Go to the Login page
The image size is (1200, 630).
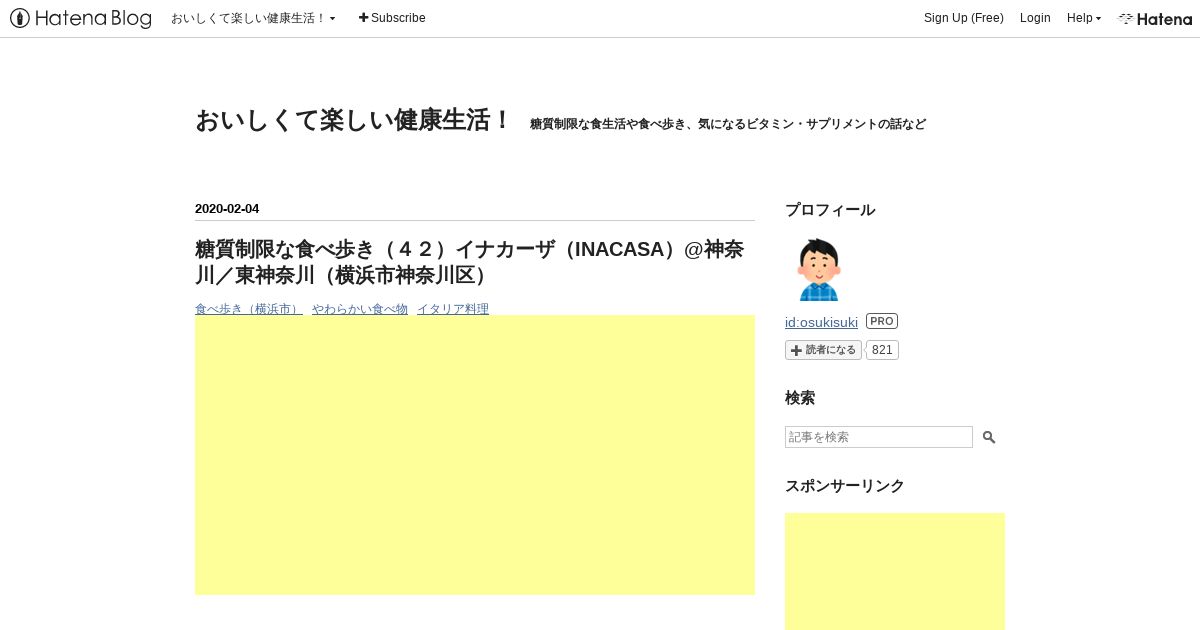1035,18
